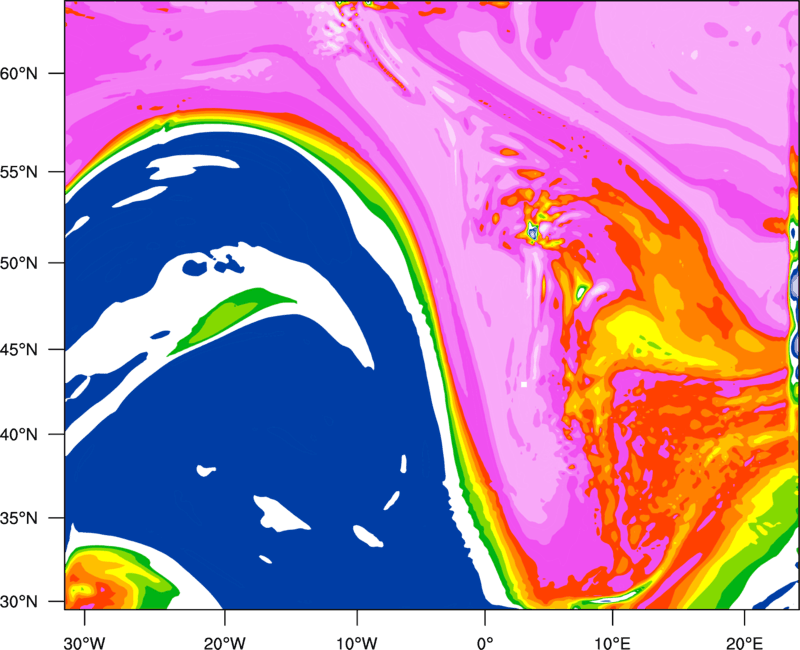Click the 20°E longitude label
The width and height of the screenshot is (800, 650).
744,642
